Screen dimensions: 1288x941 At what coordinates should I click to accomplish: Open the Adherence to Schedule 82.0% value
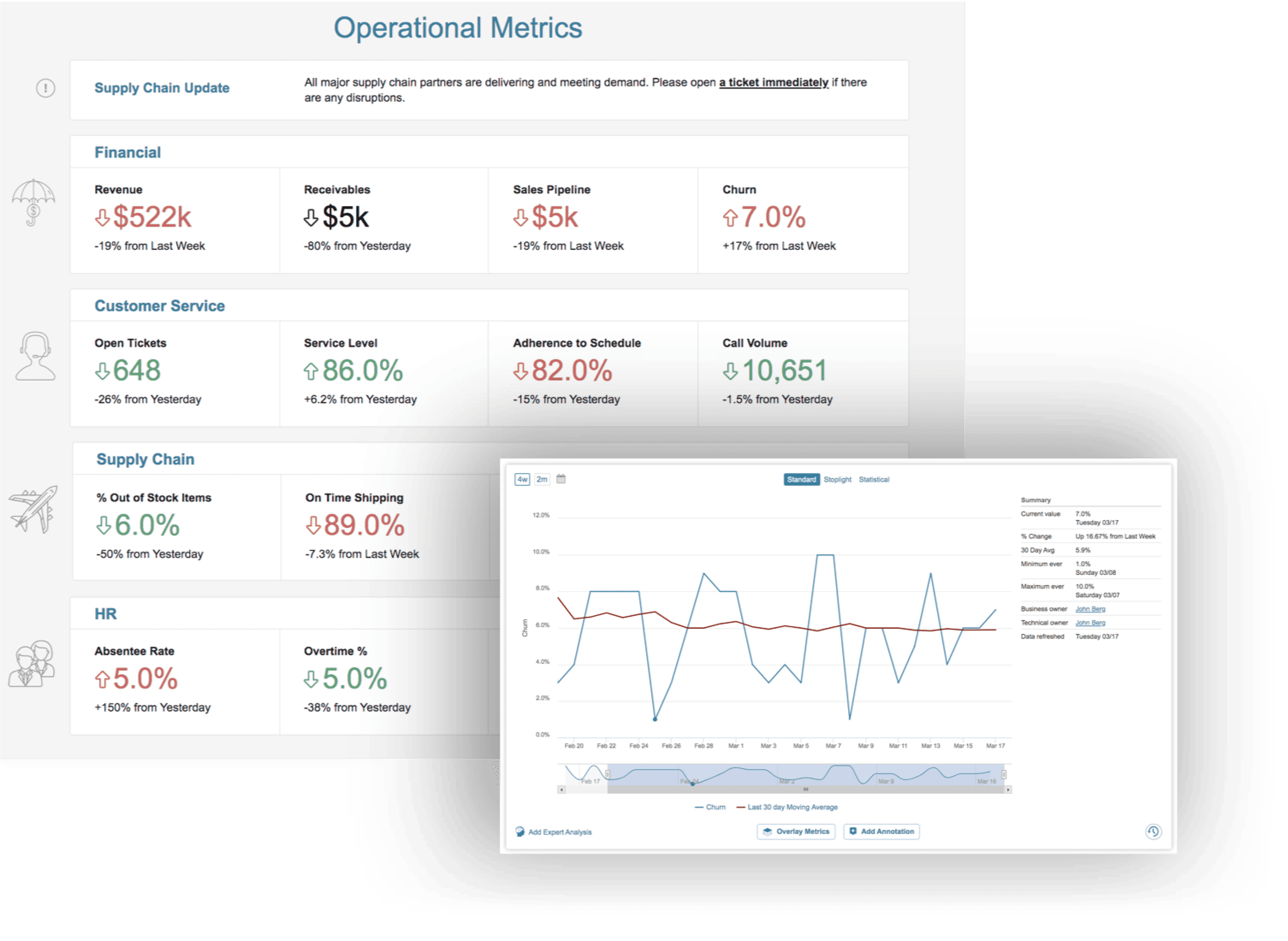(x=572, y=370)
